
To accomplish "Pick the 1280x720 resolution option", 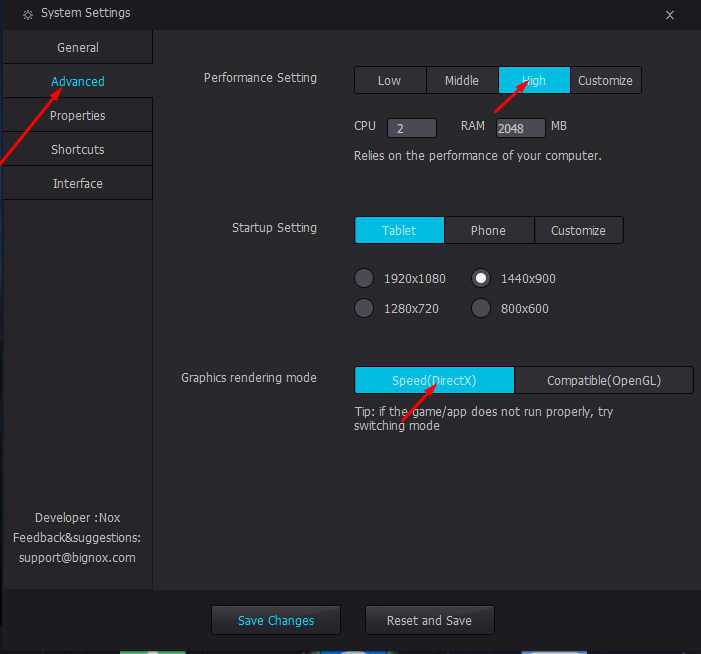I will point(364,308).
